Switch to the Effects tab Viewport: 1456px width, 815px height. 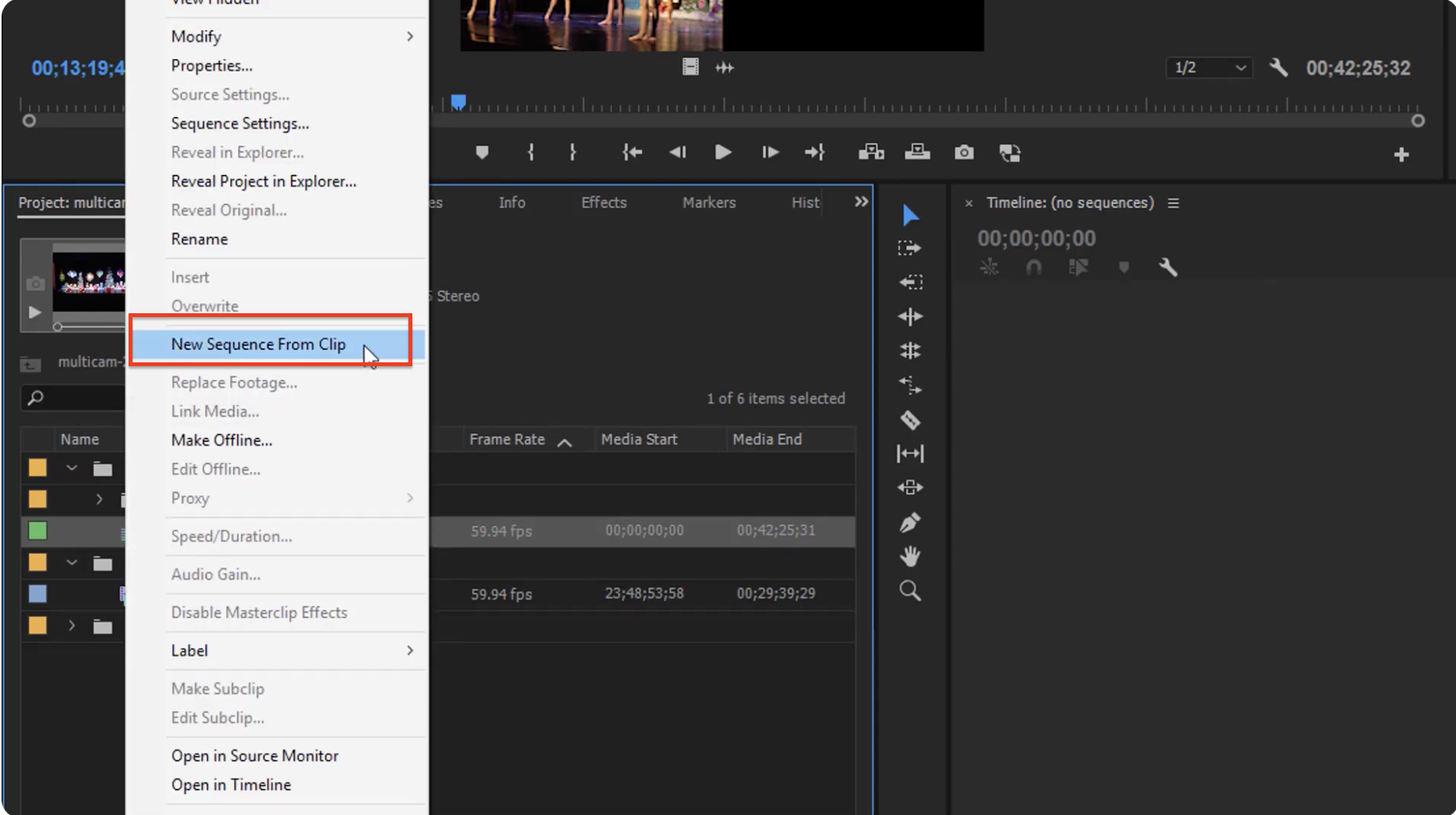[603, 203]
